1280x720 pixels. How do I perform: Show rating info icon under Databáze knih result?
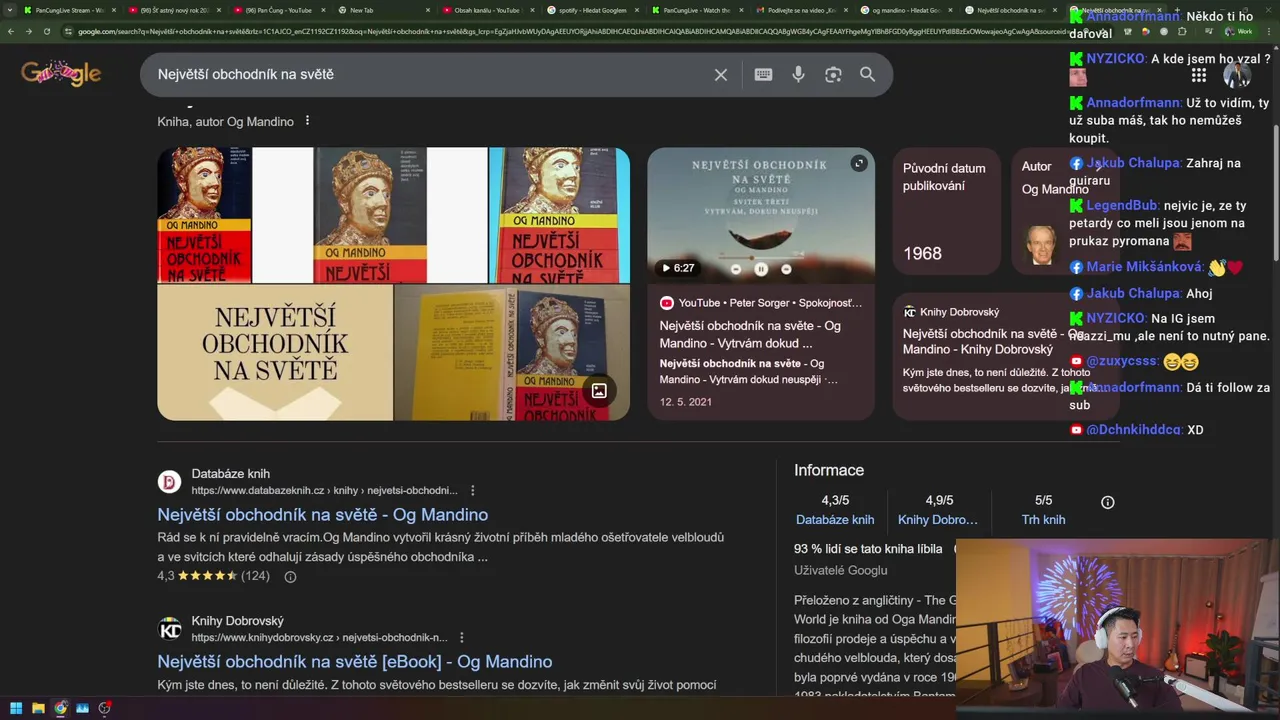tap(290, 576)
